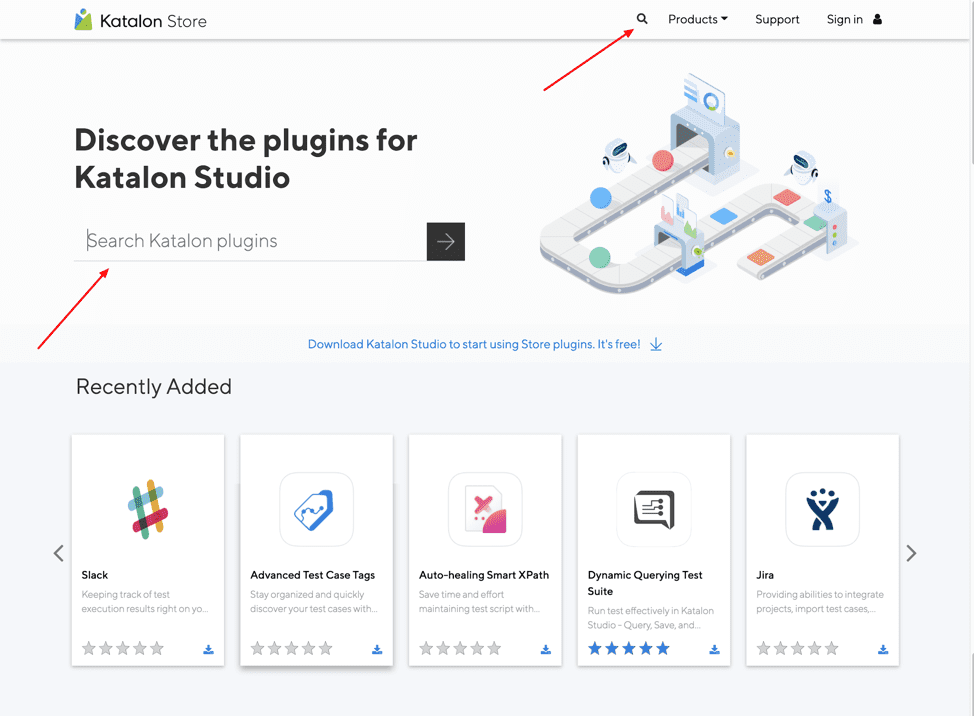Download Advanced Test Case Tags via download icon
The width and height of the screenshot is (974, 716).
pos(377,650)
